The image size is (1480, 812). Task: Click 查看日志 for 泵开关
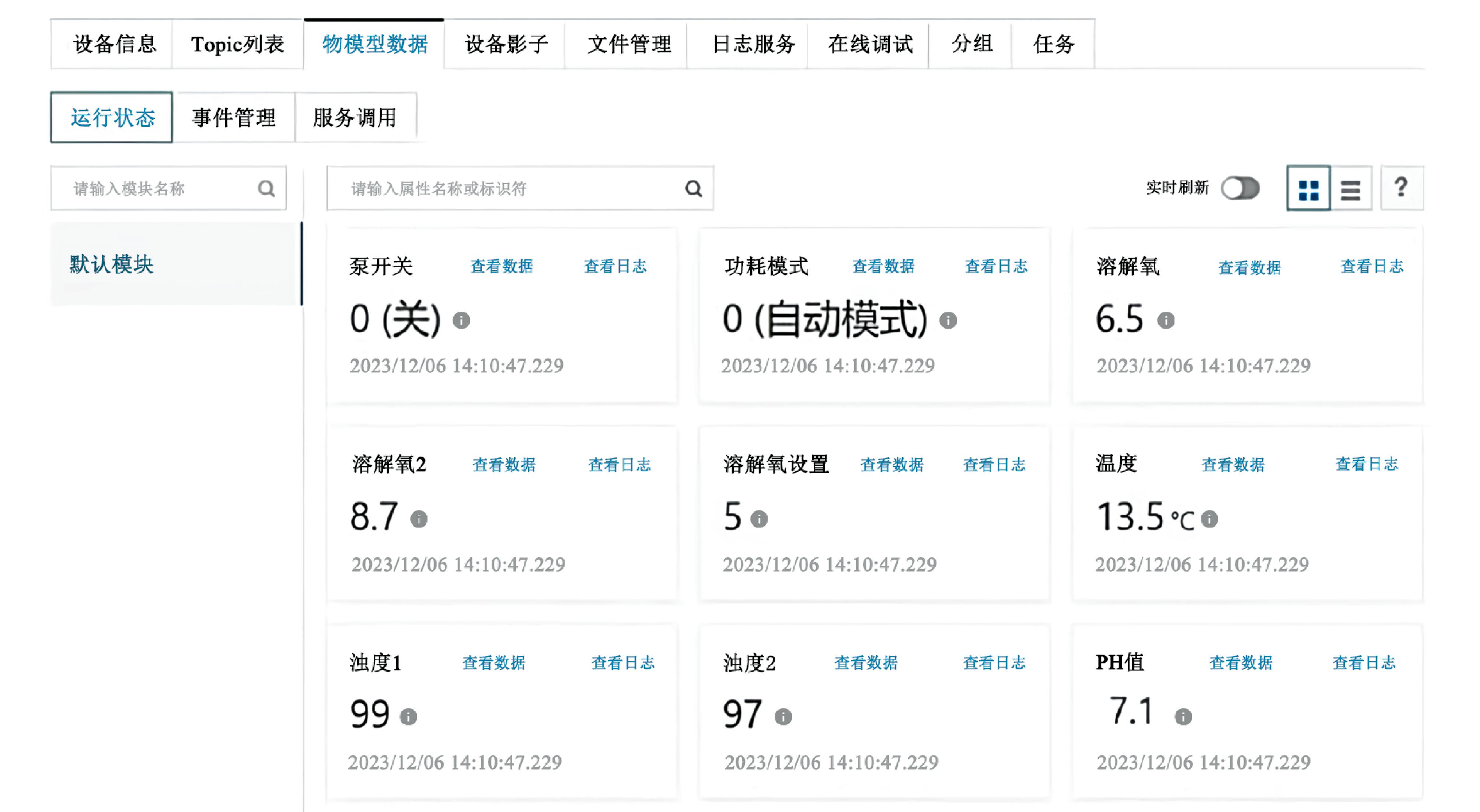615,266
